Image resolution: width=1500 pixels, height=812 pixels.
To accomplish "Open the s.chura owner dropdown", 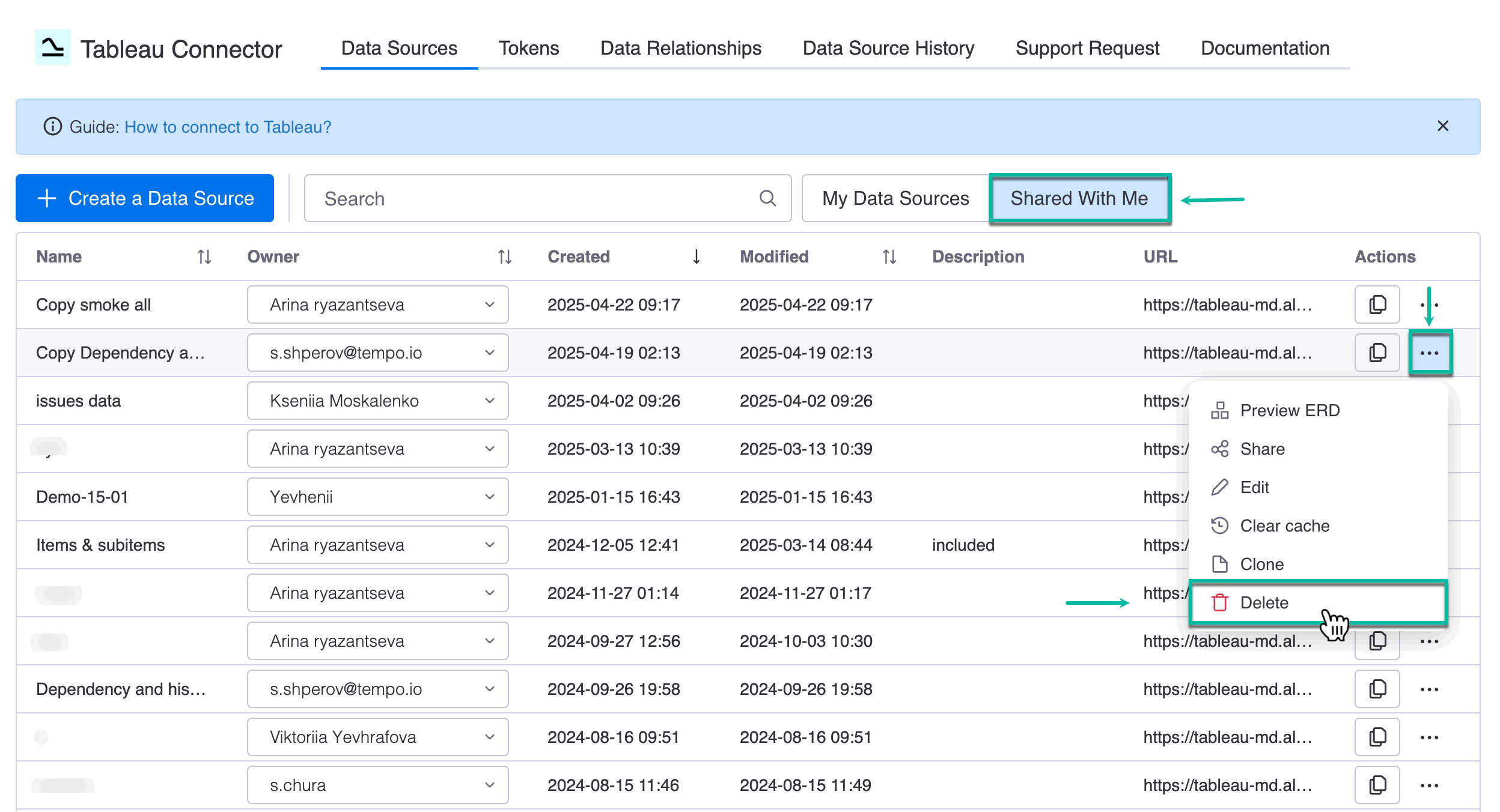I will click(491, 785).
